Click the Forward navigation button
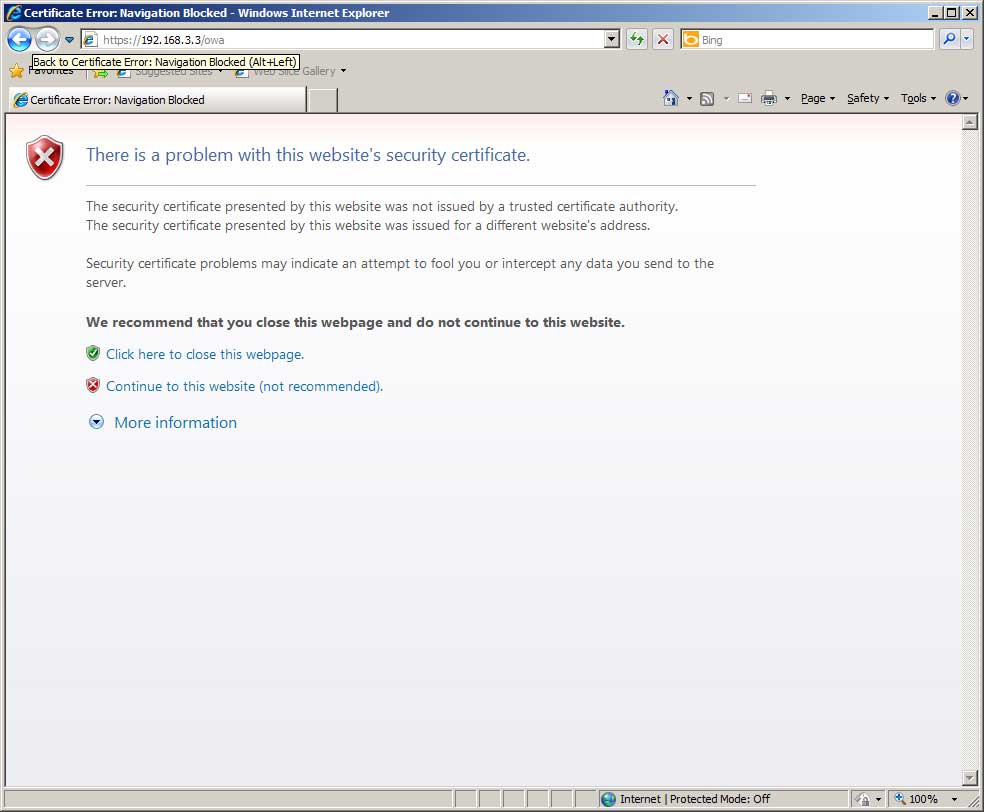The height and width of the screenshot is (812, 984). coord(47,40)
